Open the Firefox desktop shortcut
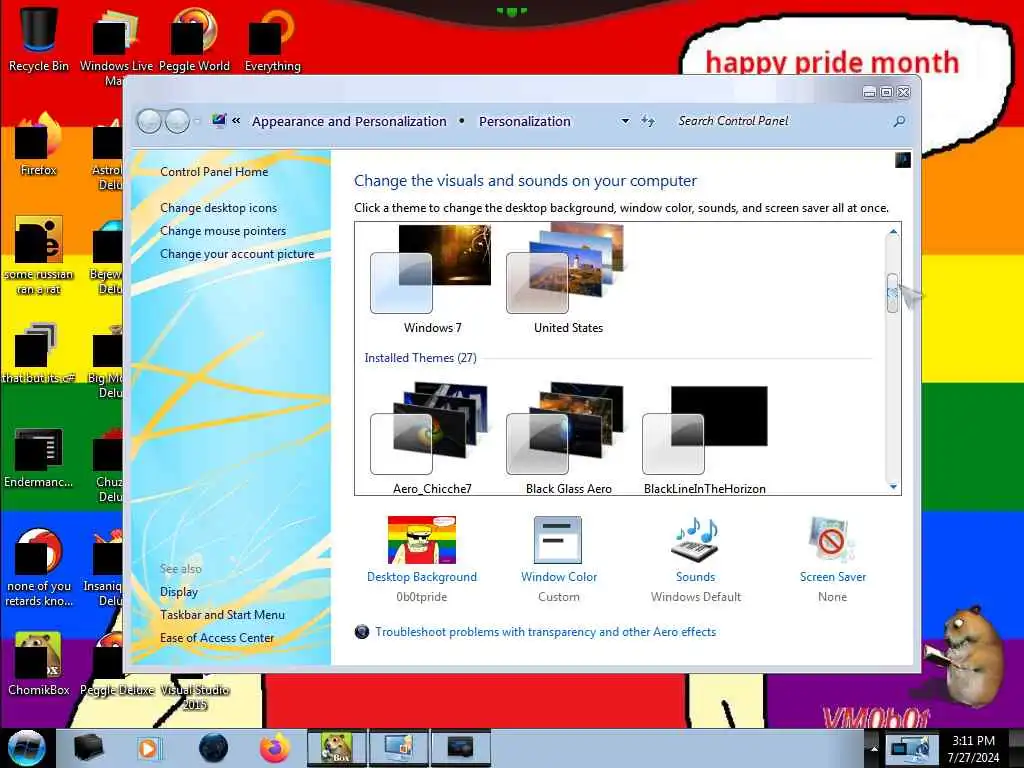This screenshot has width=1024, height=768. tap(39, 144)
